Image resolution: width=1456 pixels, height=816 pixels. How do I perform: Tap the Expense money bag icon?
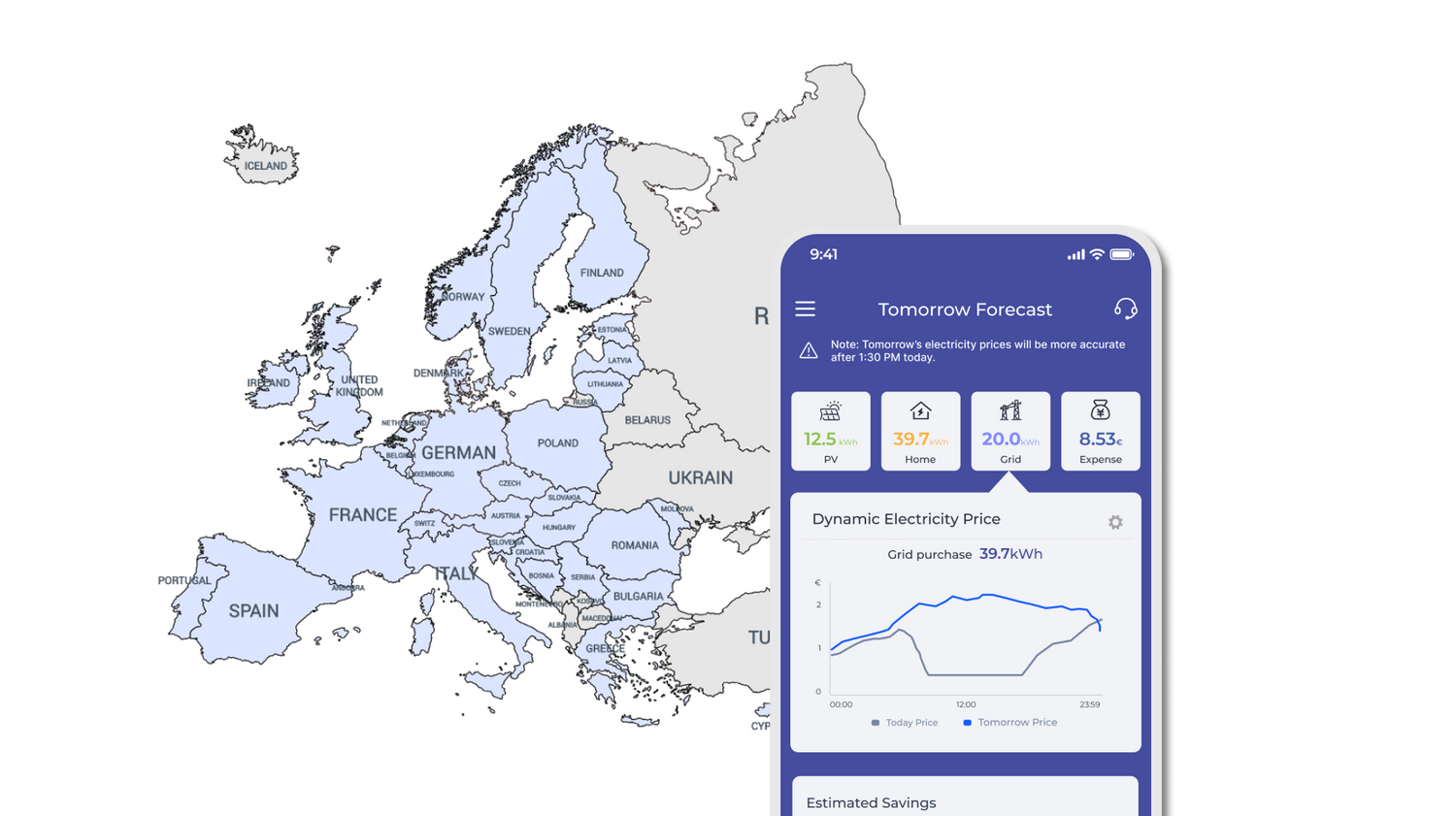(1100, 411)
